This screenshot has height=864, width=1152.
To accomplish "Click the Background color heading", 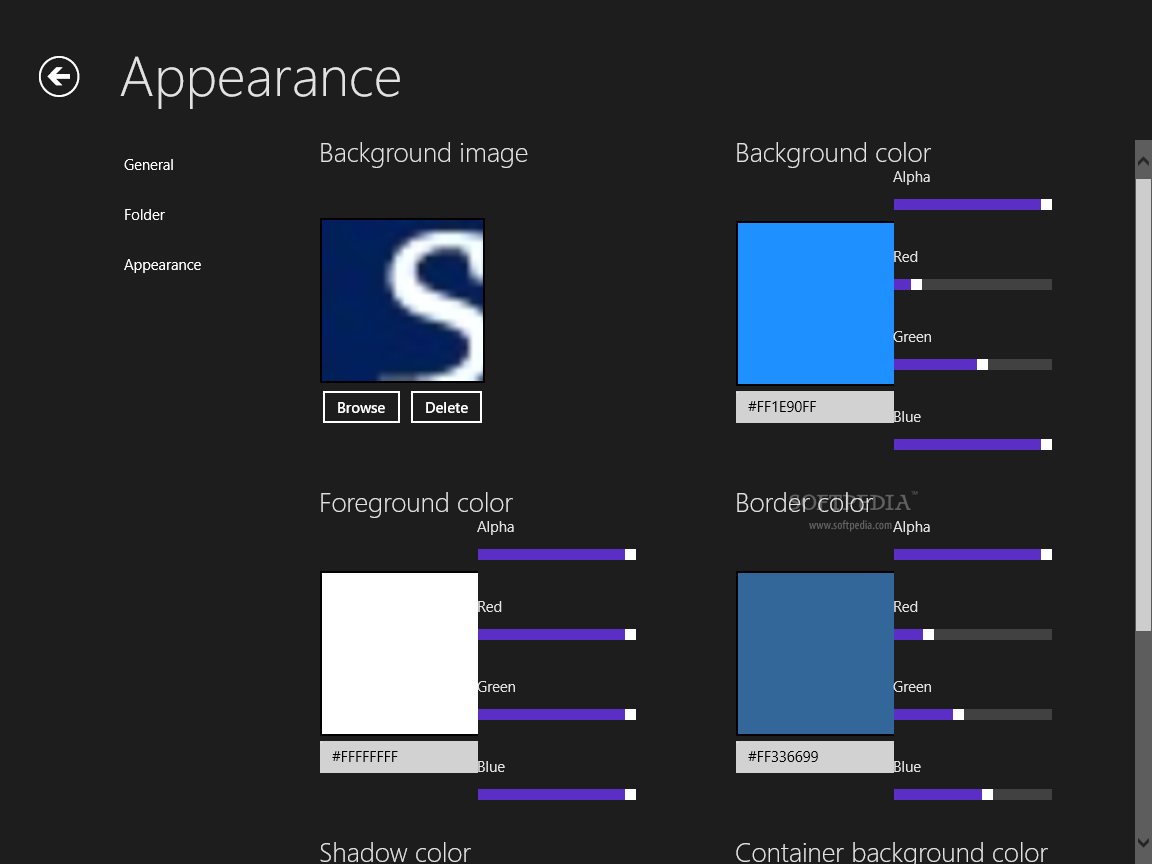I will (833, 153).
